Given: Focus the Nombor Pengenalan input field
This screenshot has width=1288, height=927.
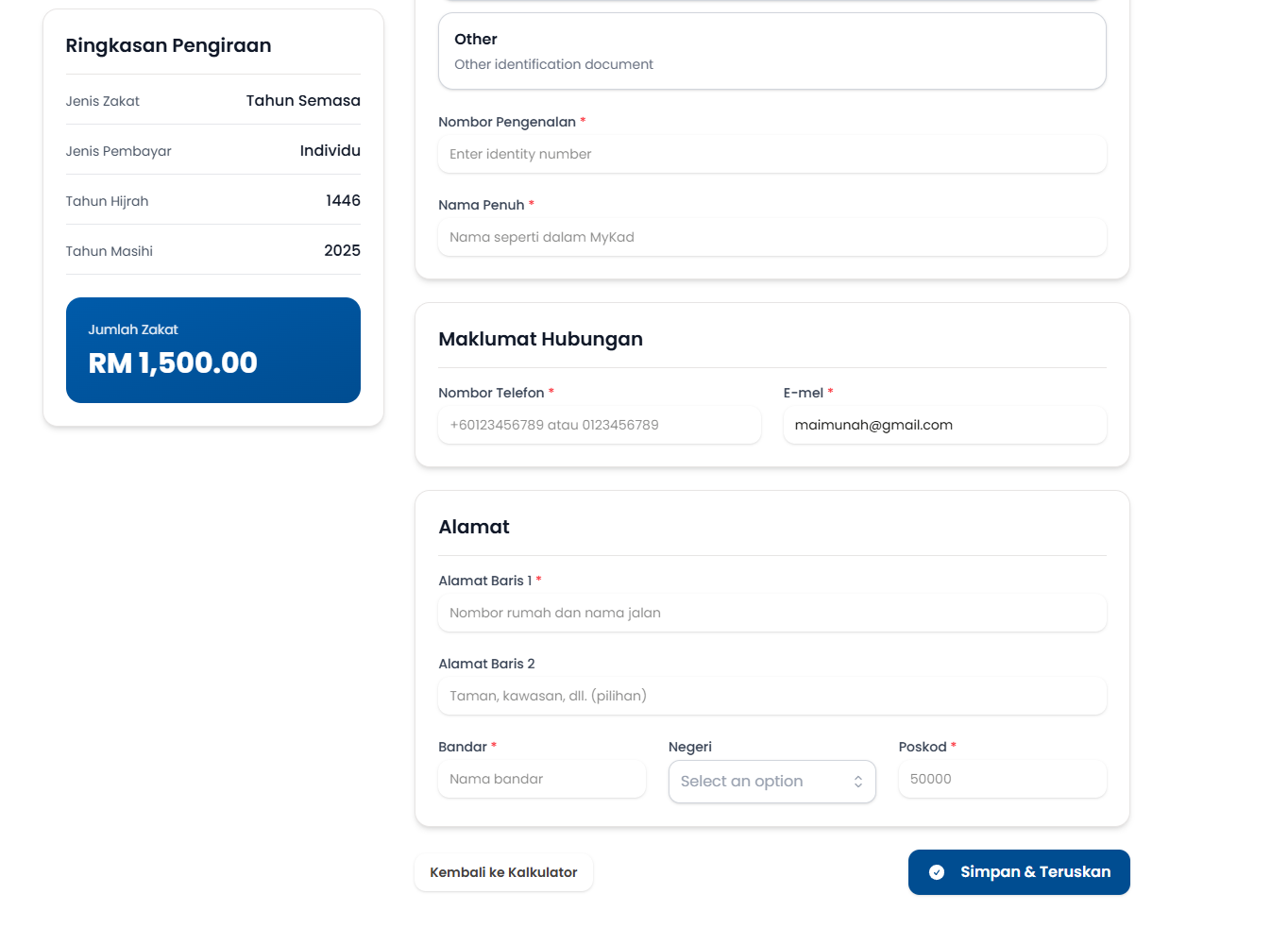Looking at the screenshot, I should point(771,154).
